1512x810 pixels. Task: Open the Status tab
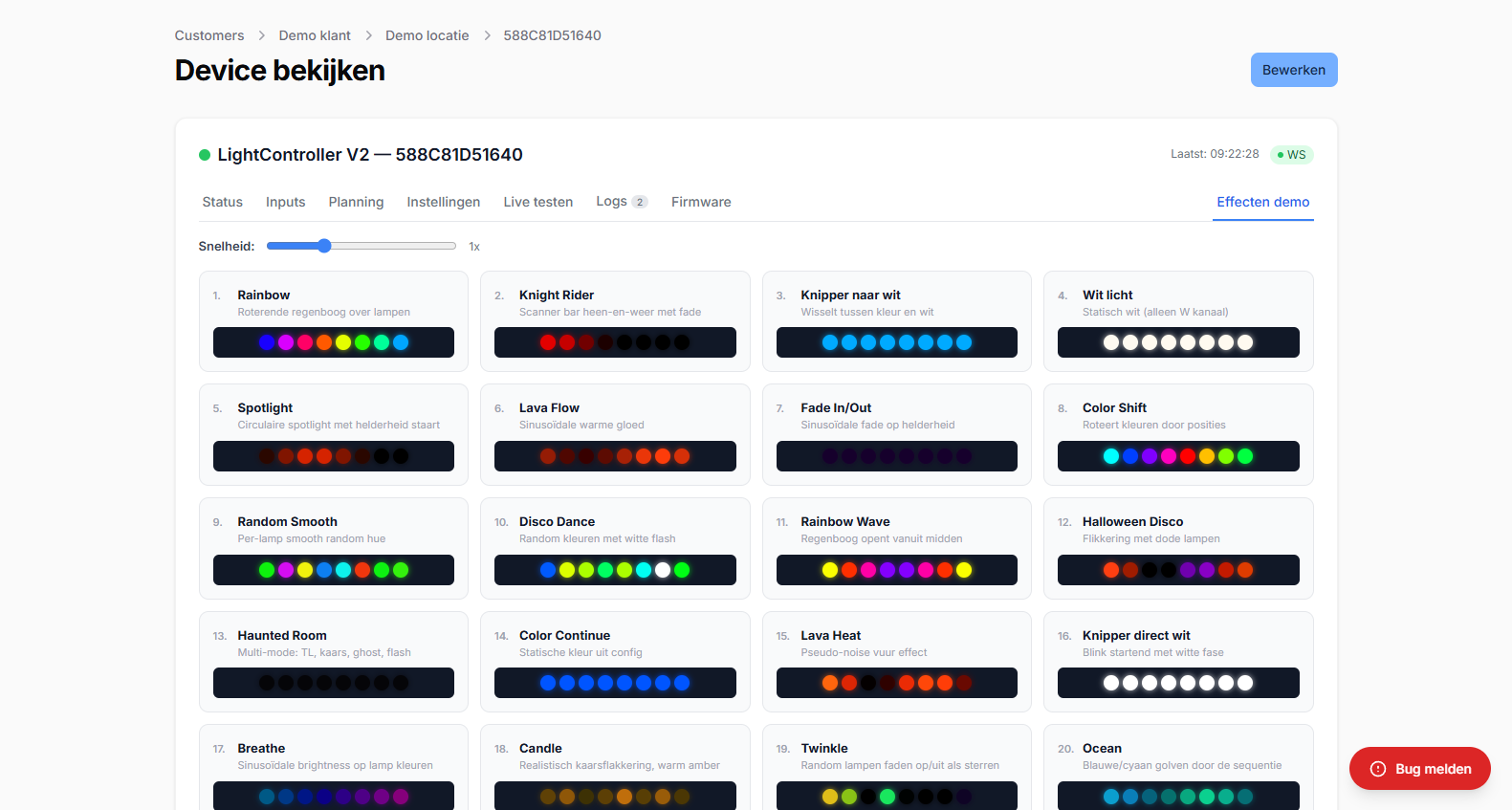click(222, 202)
